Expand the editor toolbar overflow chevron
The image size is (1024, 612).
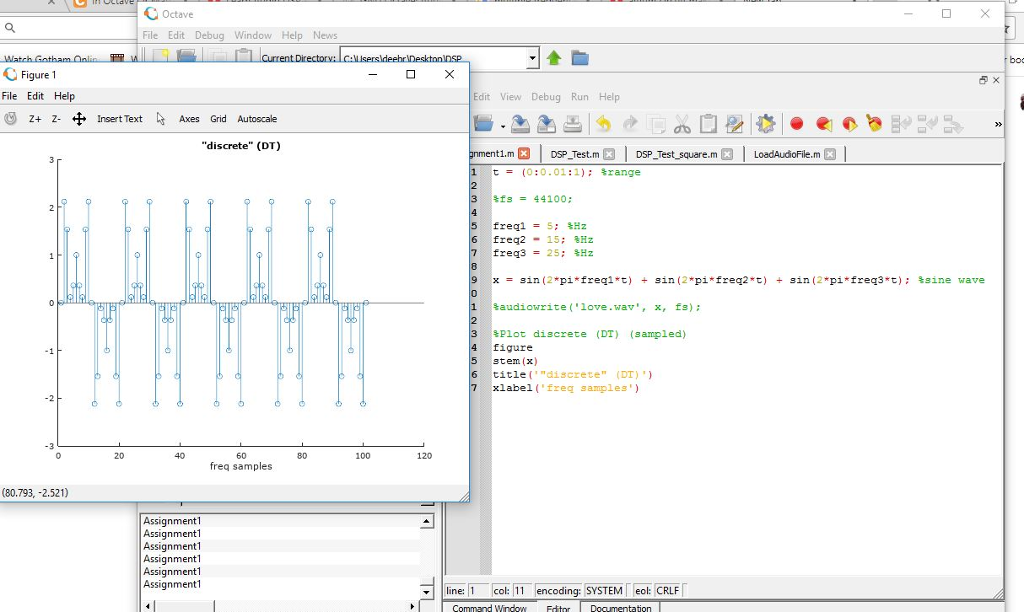point(997,124)
